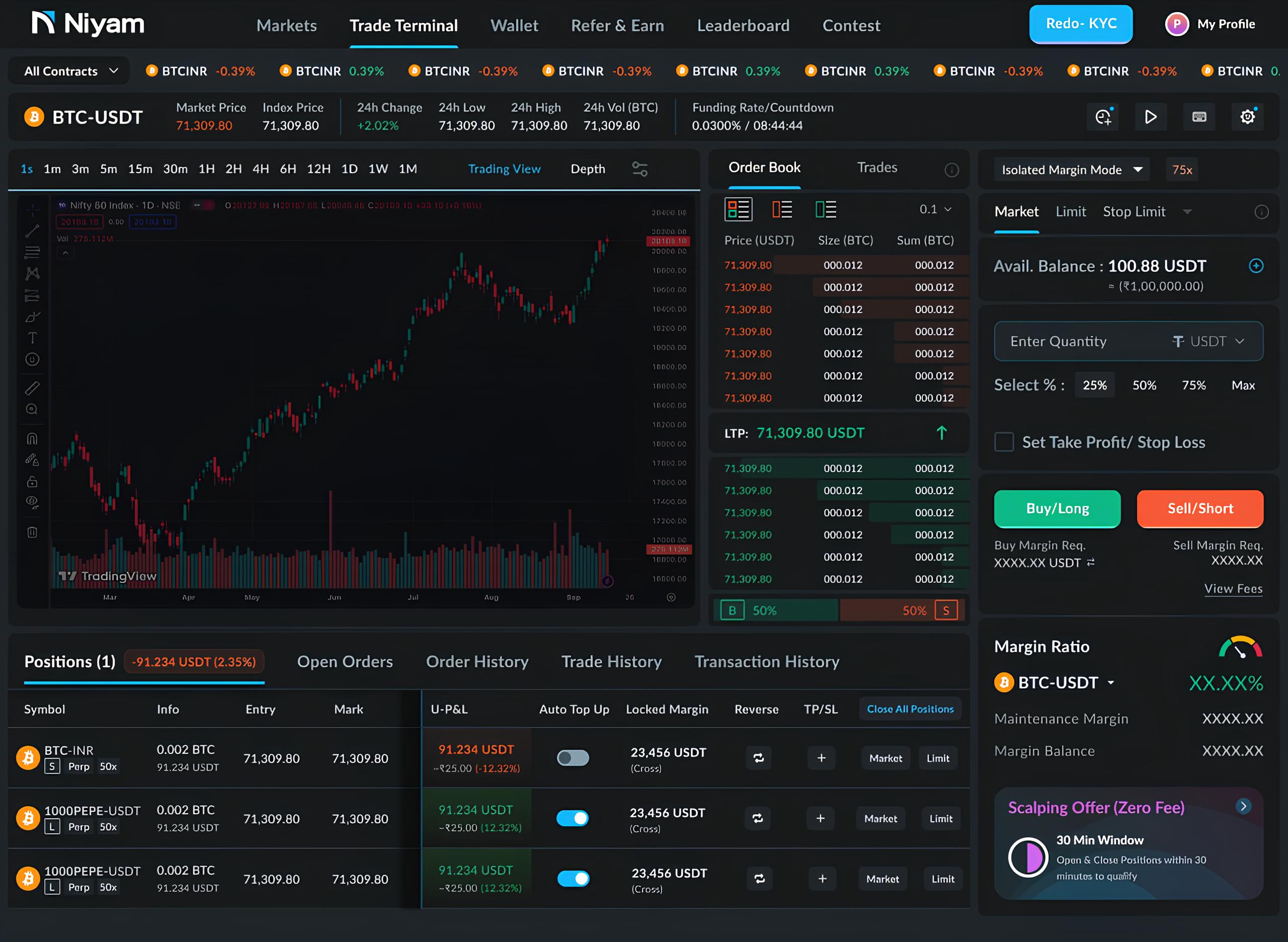Check Set Take Profit/ Stop Loss box

[x=1004, y=442]
